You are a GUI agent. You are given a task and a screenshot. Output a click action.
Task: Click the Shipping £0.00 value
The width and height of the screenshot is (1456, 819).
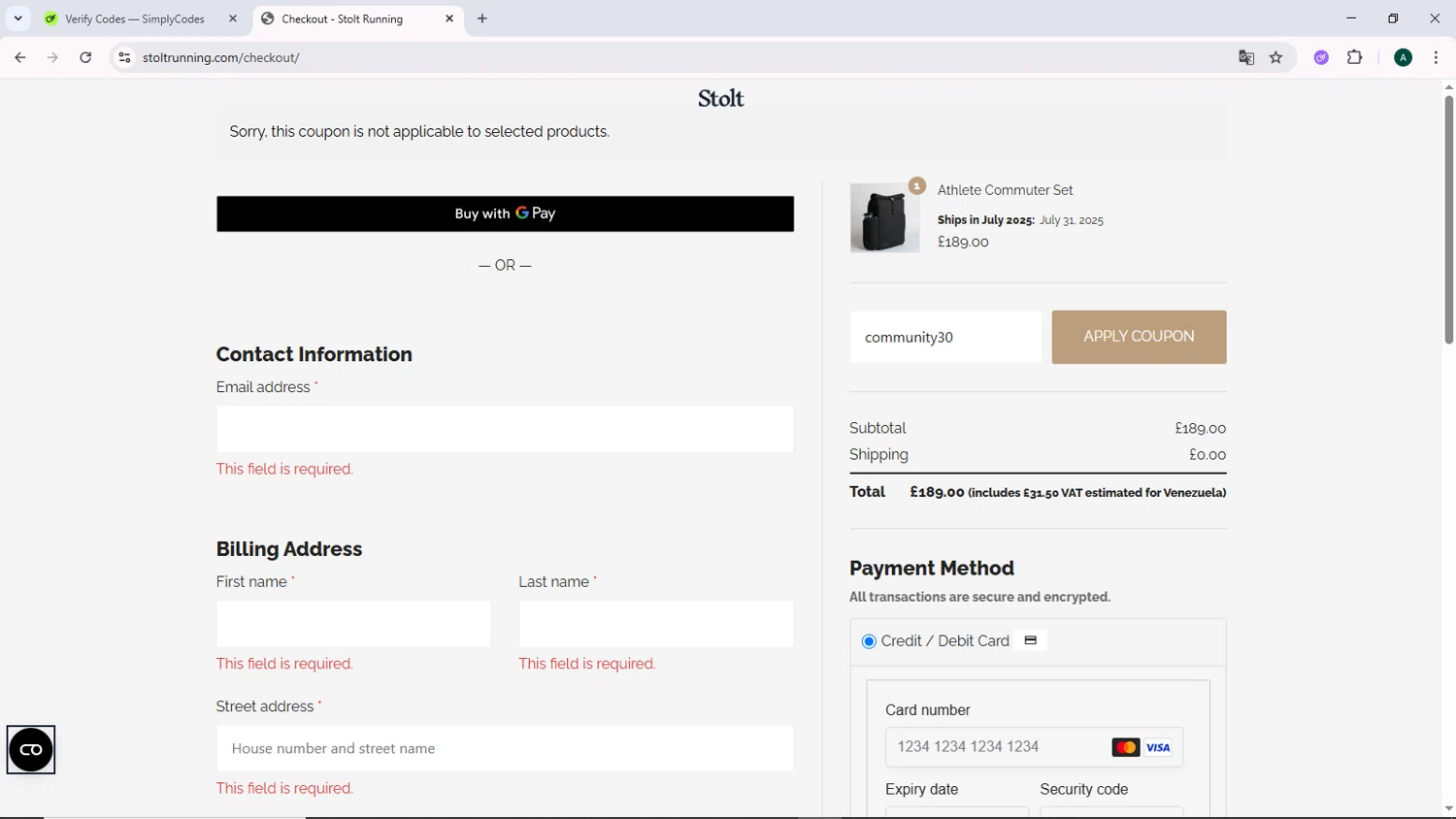(x=1208, y=454)
